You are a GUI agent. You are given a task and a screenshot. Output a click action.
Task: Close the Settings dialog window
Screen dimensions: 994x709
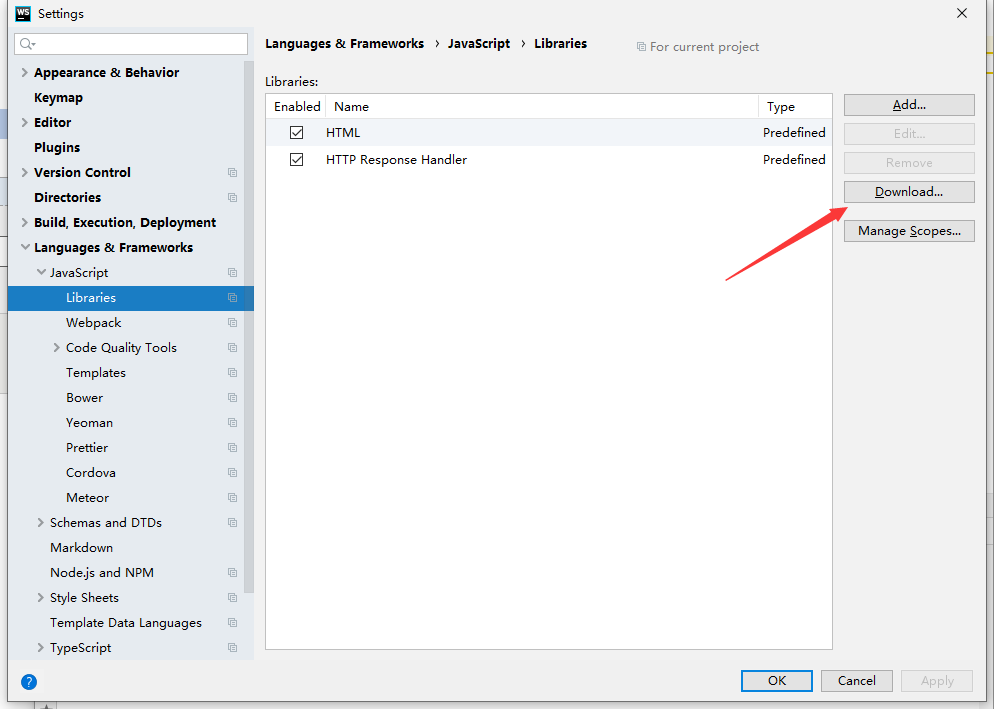pos(962,13)
